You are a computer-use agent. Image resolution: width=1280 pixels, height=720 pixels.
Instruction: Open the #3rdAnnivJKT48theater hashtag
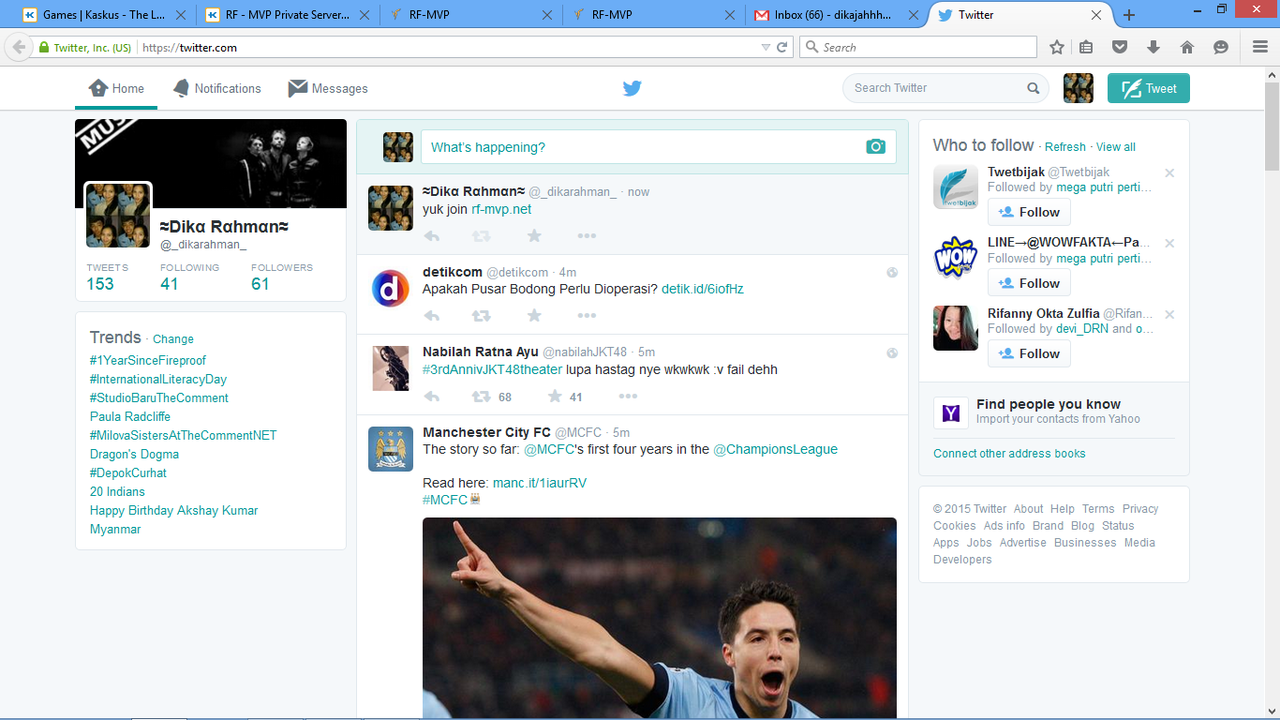pos(492,369)
